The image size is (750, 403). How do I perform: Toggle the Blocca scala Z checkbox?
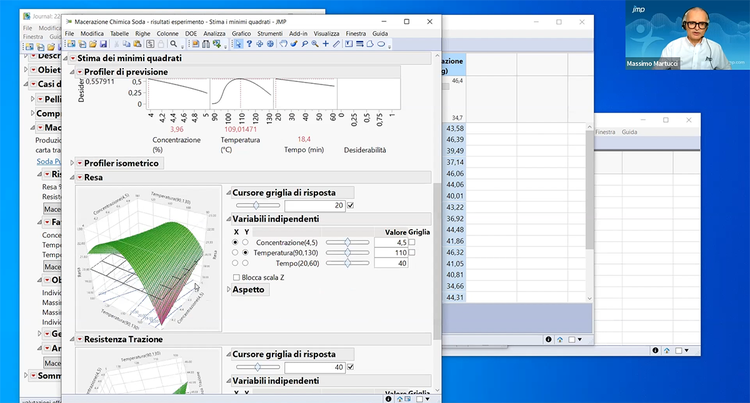[x=236, y=277]
